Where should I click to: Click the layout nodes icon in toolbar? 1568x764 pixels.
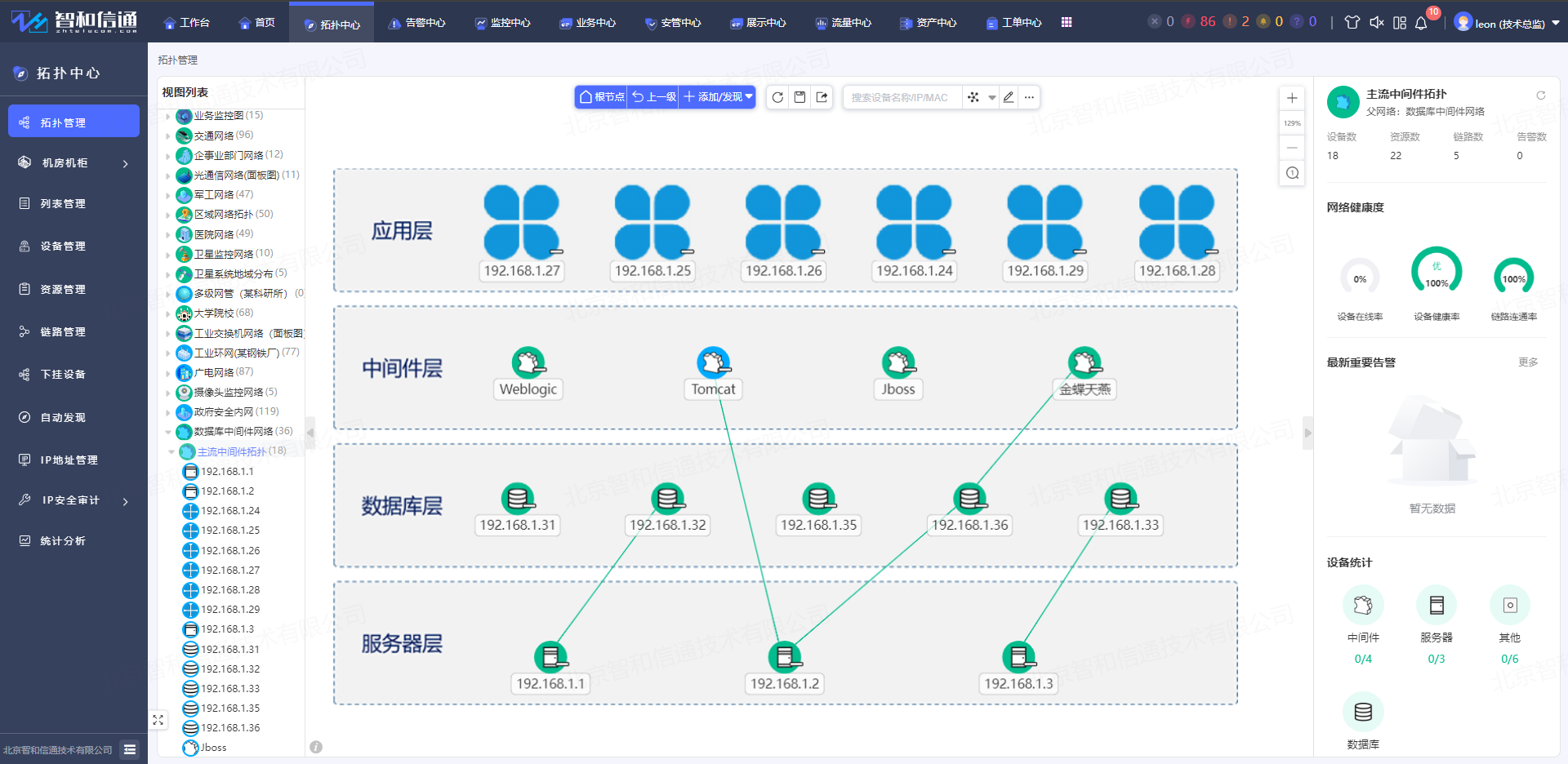tap(973, 97)
